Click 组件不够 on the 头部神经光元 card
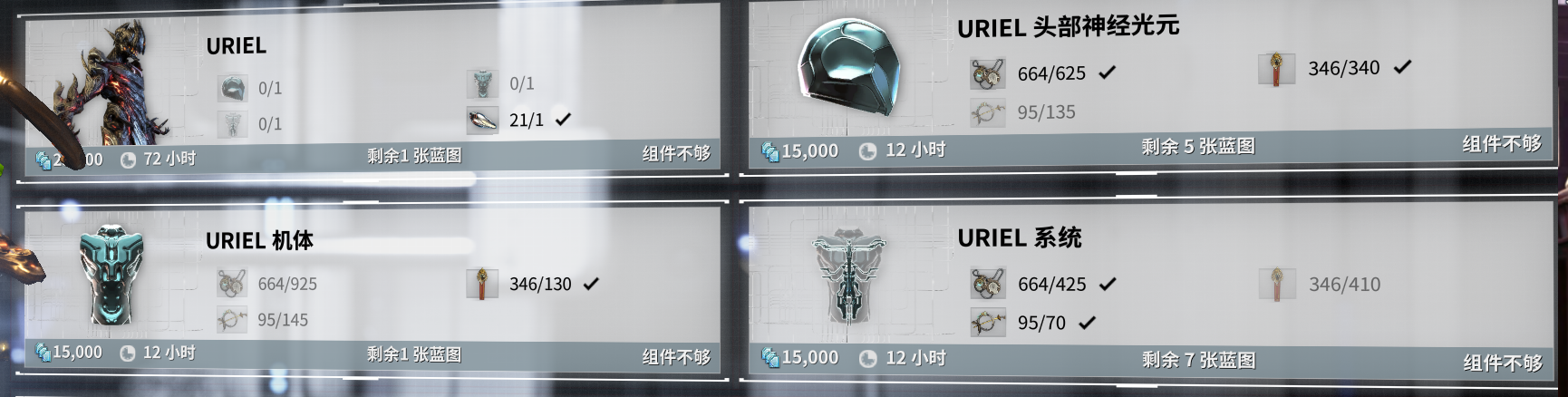 [x=1502, y=143]
